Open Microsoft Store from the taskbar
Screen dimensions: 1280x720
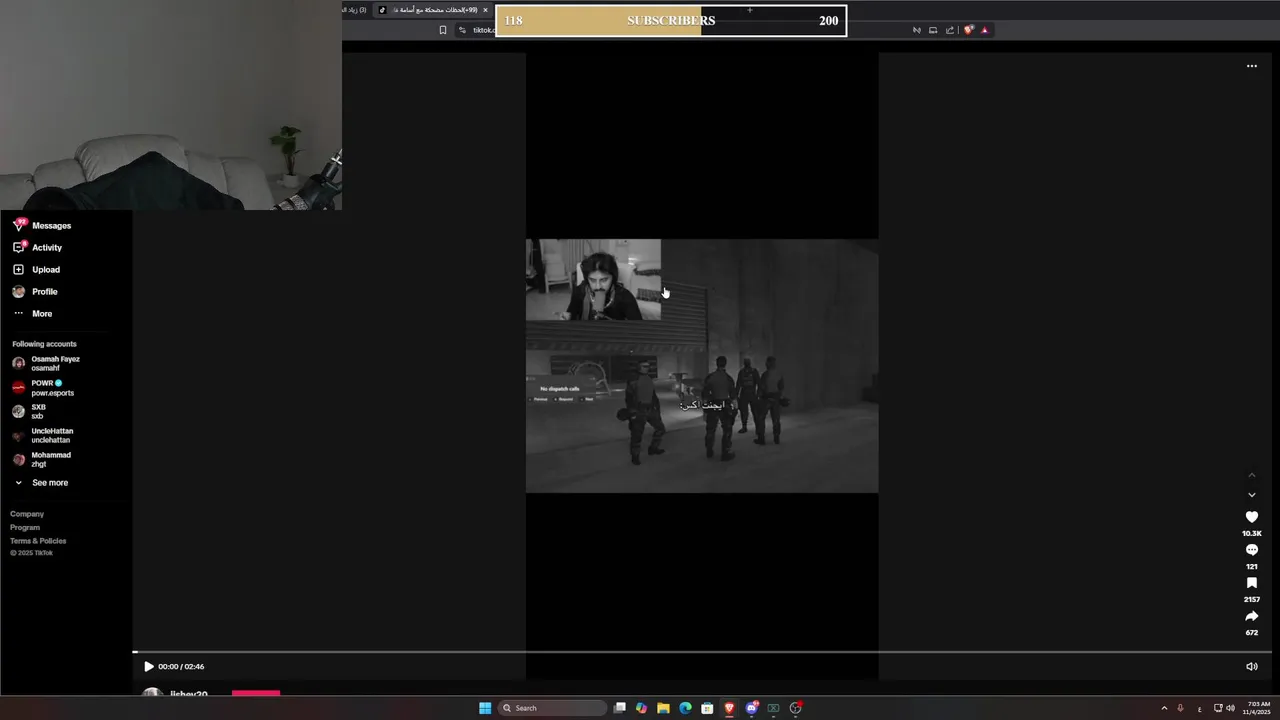pyautogui.click(x=707, y=708)
